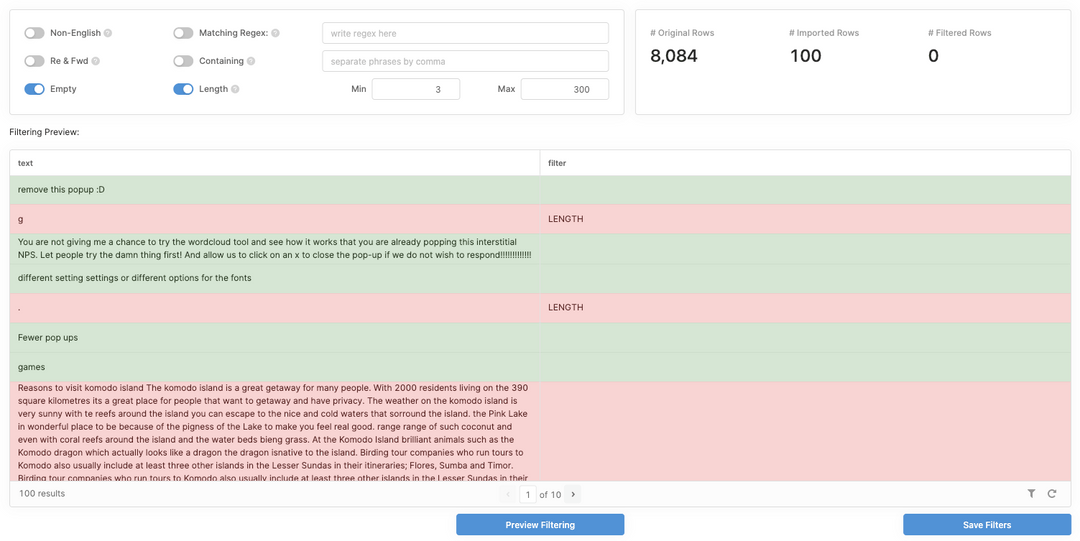Click the page number box
1080x541 pixels.
[528, 494]
